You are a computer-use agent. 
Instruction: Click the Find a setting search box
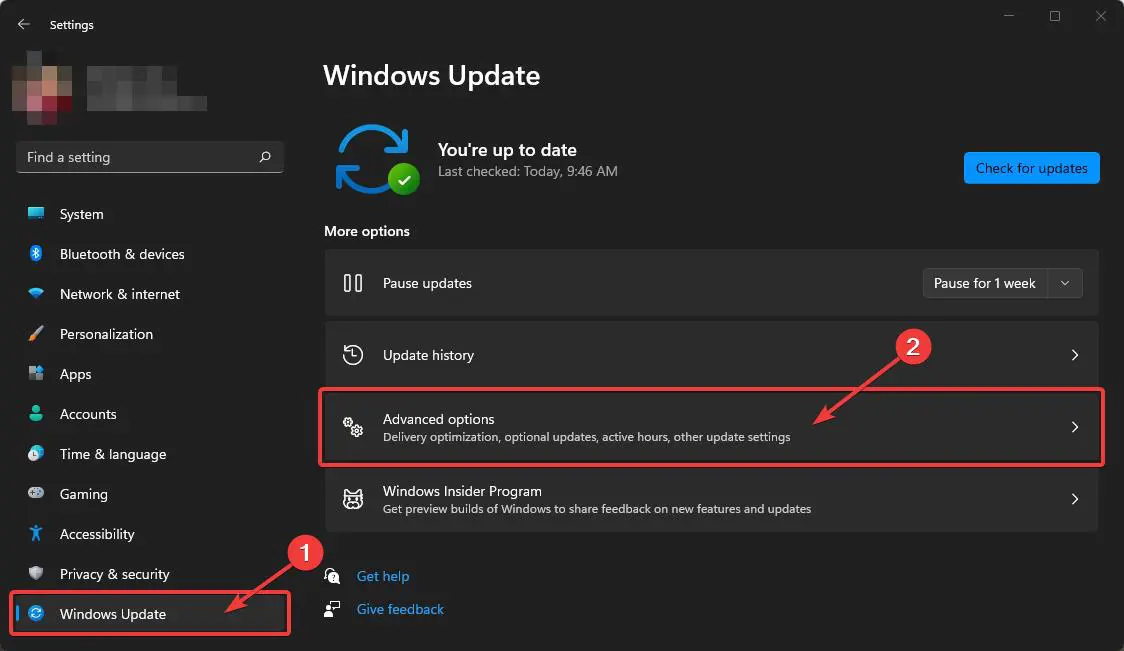(x=138, y=157)
